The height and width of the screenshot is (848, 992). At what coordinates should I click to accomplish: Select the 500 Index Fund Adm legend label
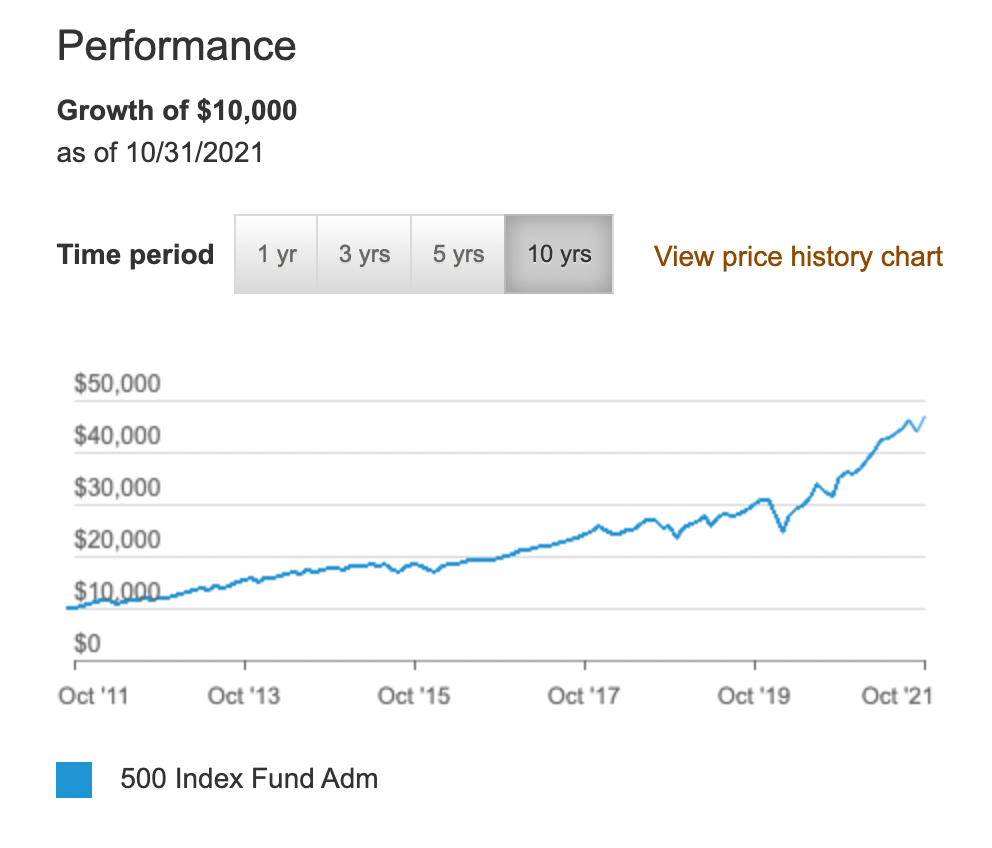(249, 778)
